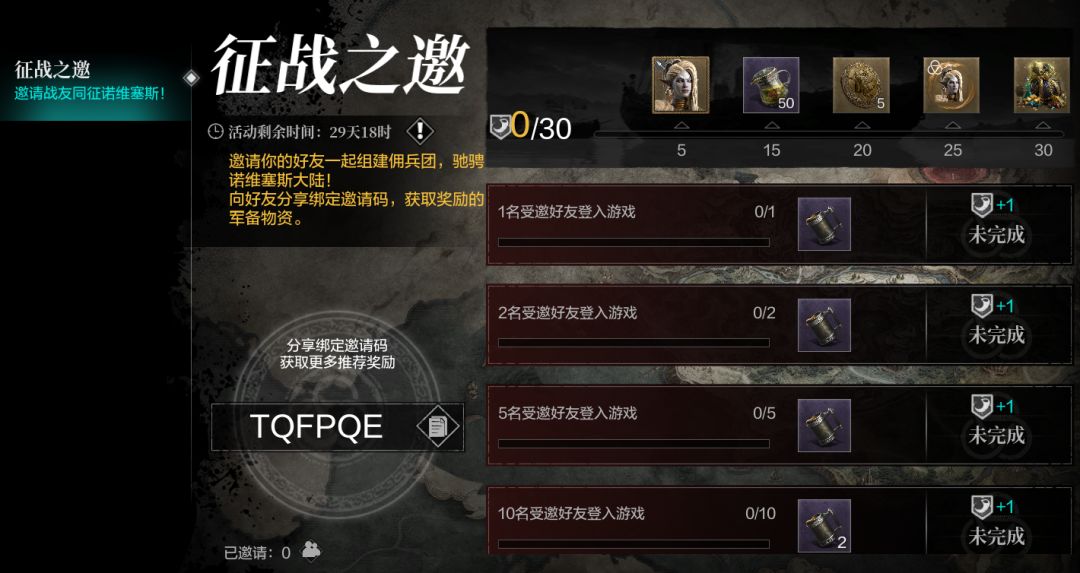Select the gold coin reward at 20

pos(861,85)
